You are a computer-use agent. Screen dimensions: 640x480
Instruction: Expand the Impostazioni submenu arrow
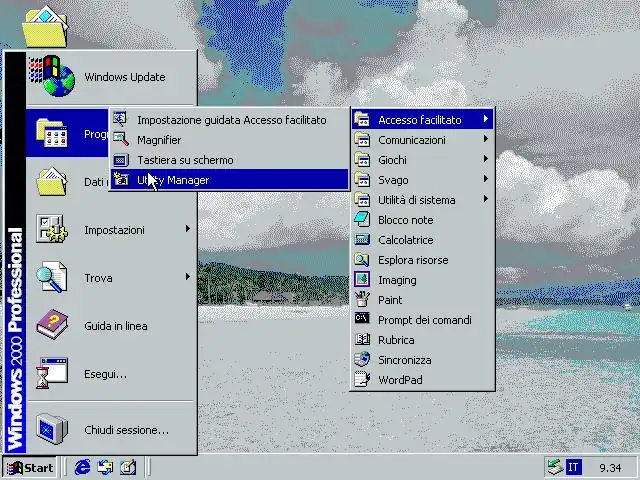tap(188, 229)
